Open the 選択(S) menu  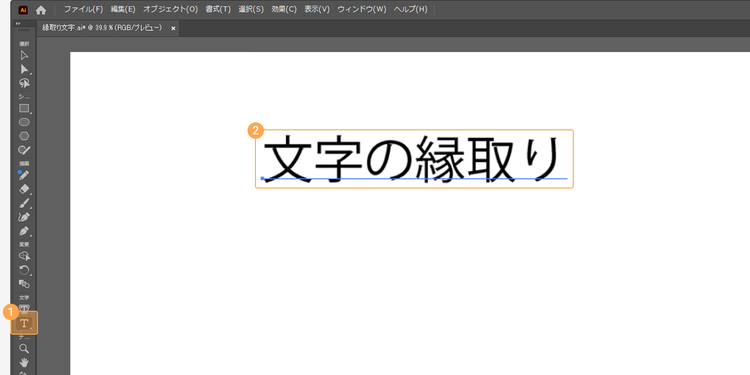251,10
